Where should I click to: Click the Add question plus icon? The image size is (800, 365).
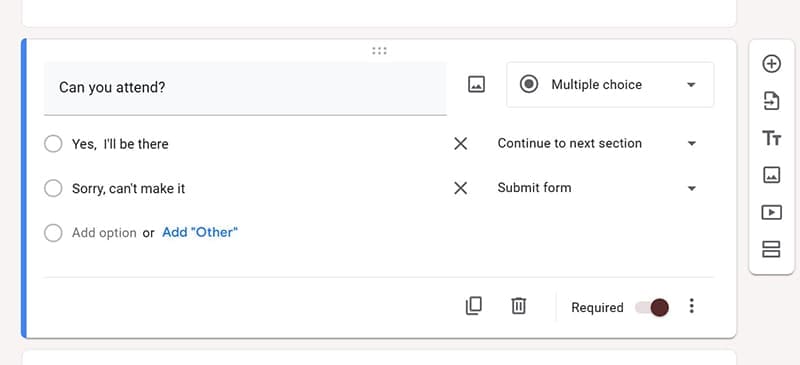click(771, 64)
